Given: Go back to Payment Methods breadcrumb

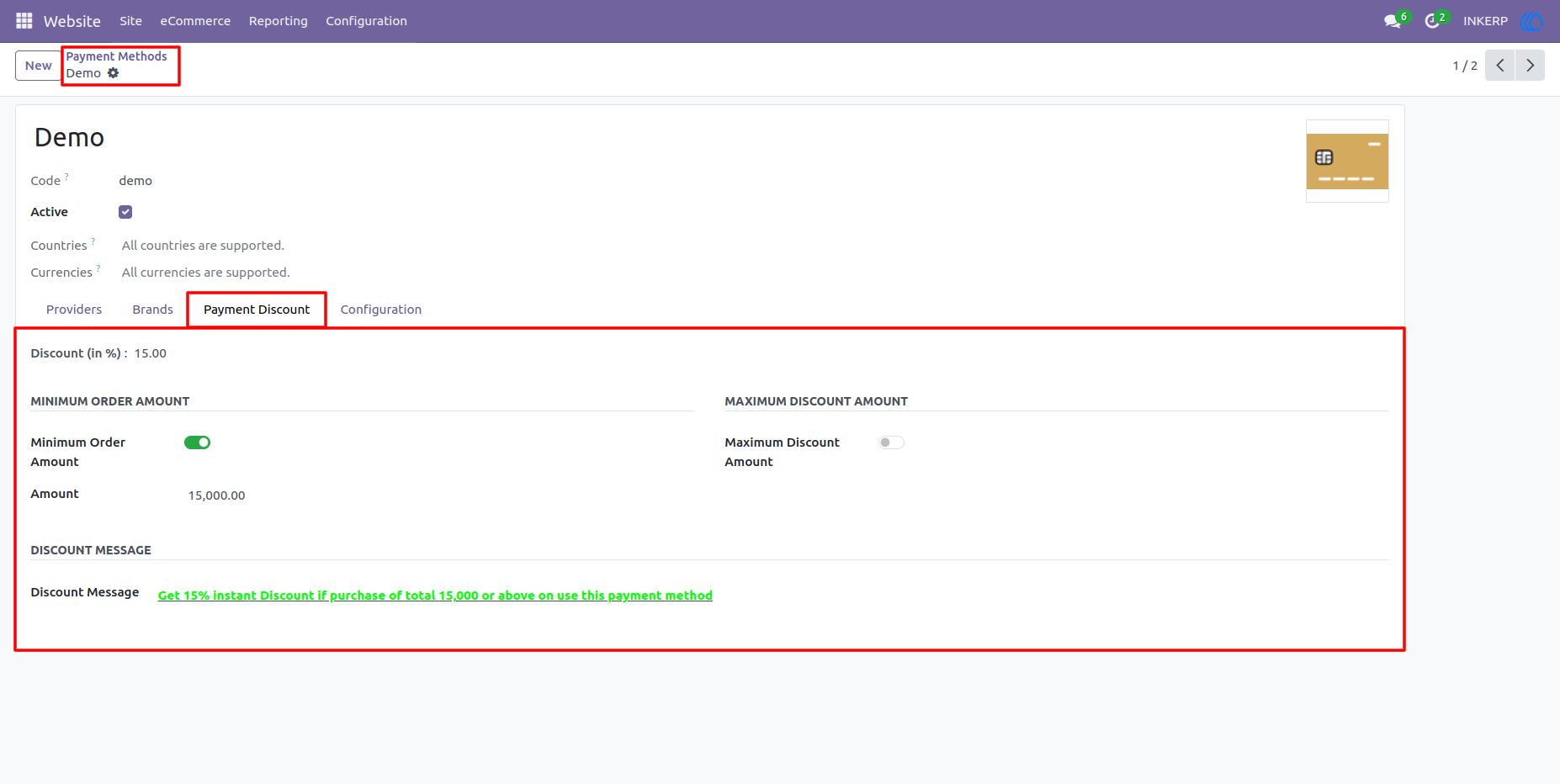Looking at the screenshot, I should [x=116, y=56].
